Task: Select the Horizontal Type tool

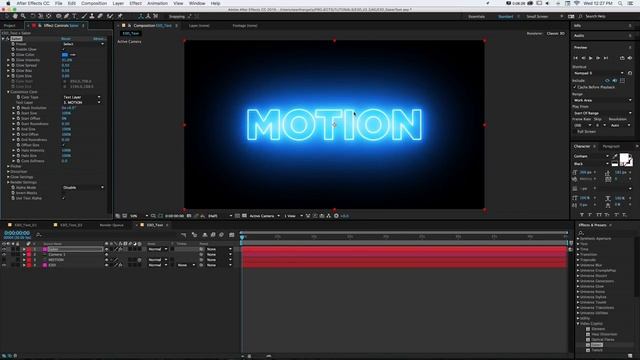Action: point(74,16)
